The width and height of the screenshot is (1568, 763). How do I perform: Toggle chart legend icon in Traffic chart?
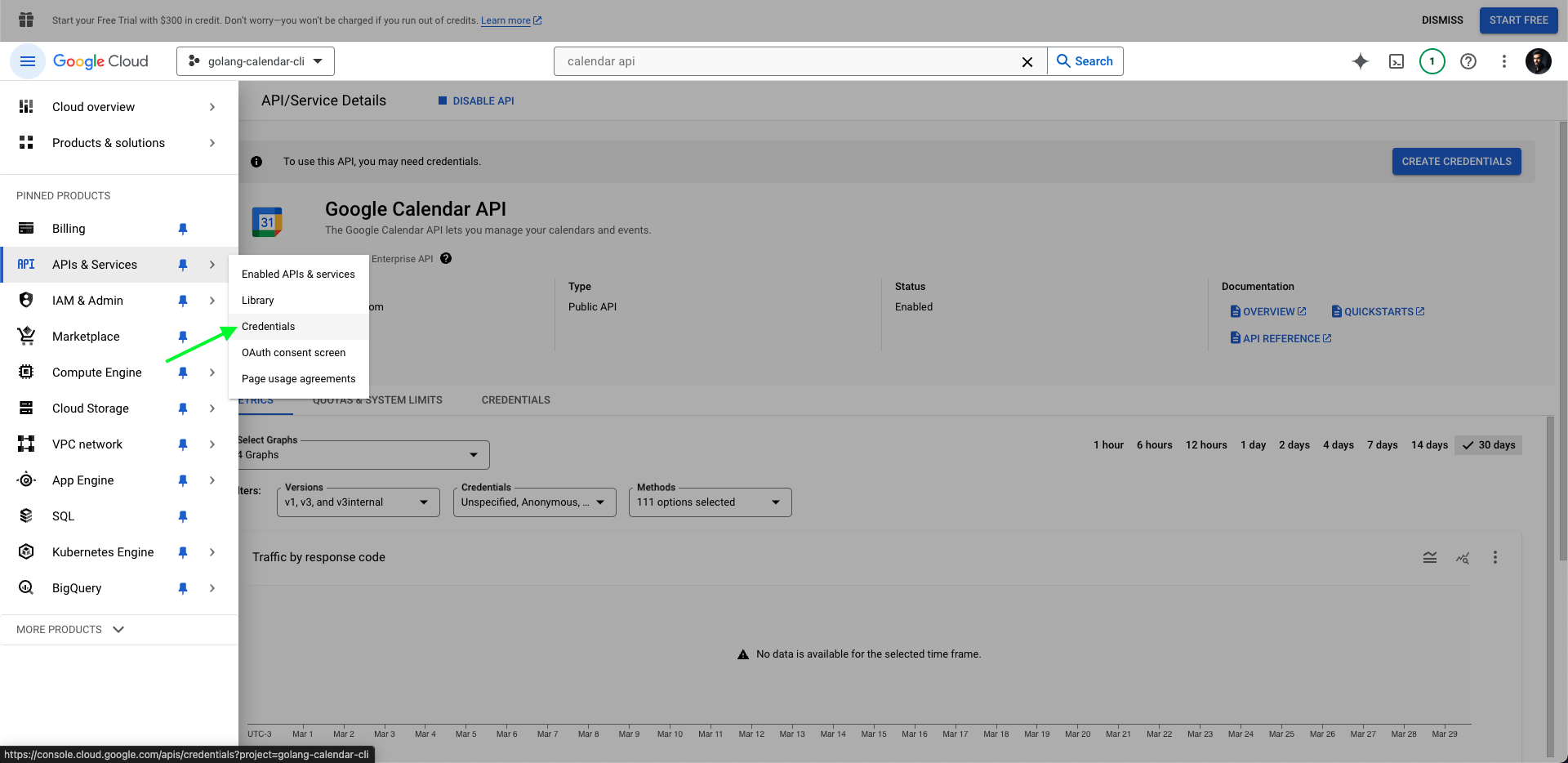click(1430, 558)
